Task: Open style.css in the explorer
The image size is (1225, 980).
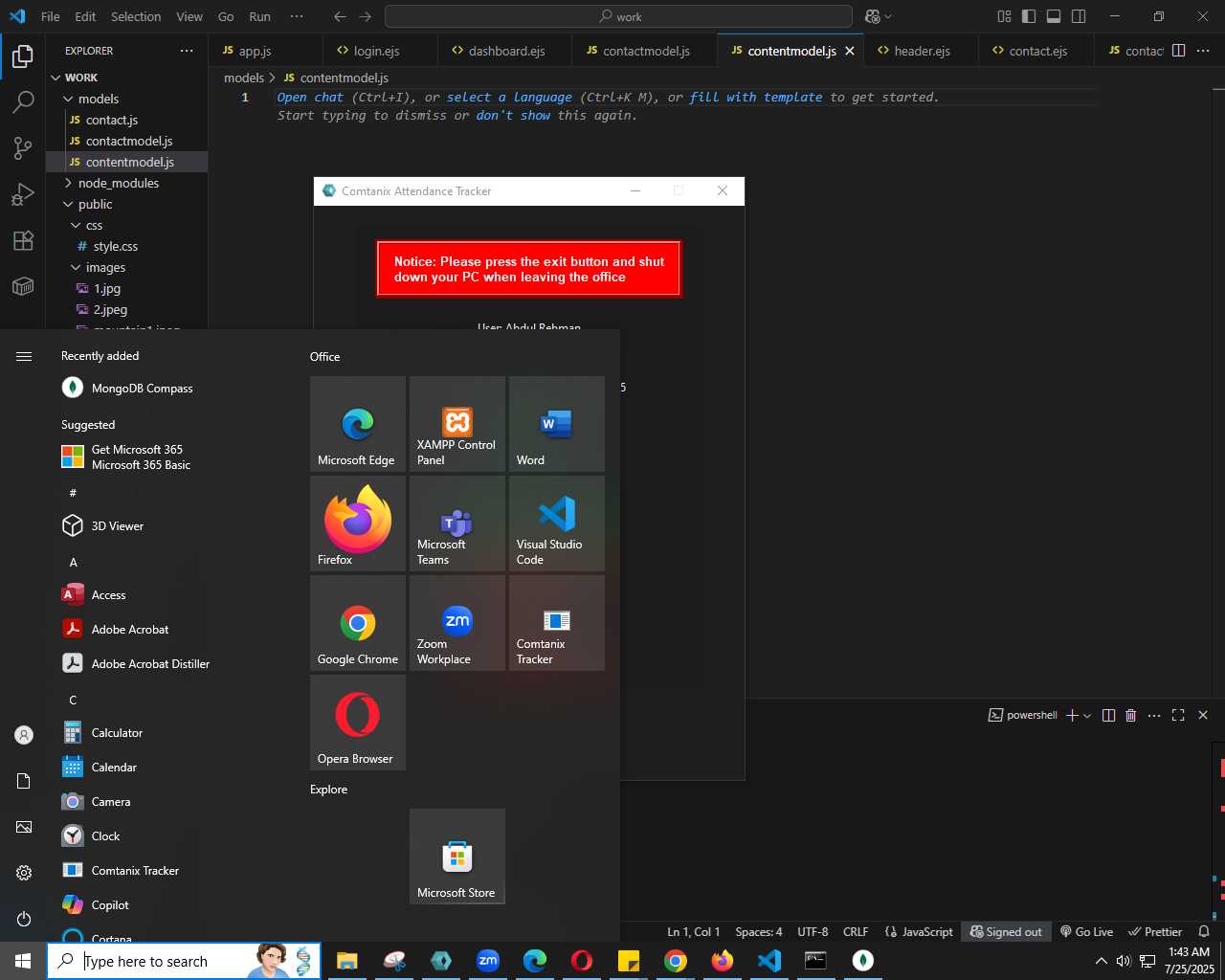Action: tap(126, 246)
